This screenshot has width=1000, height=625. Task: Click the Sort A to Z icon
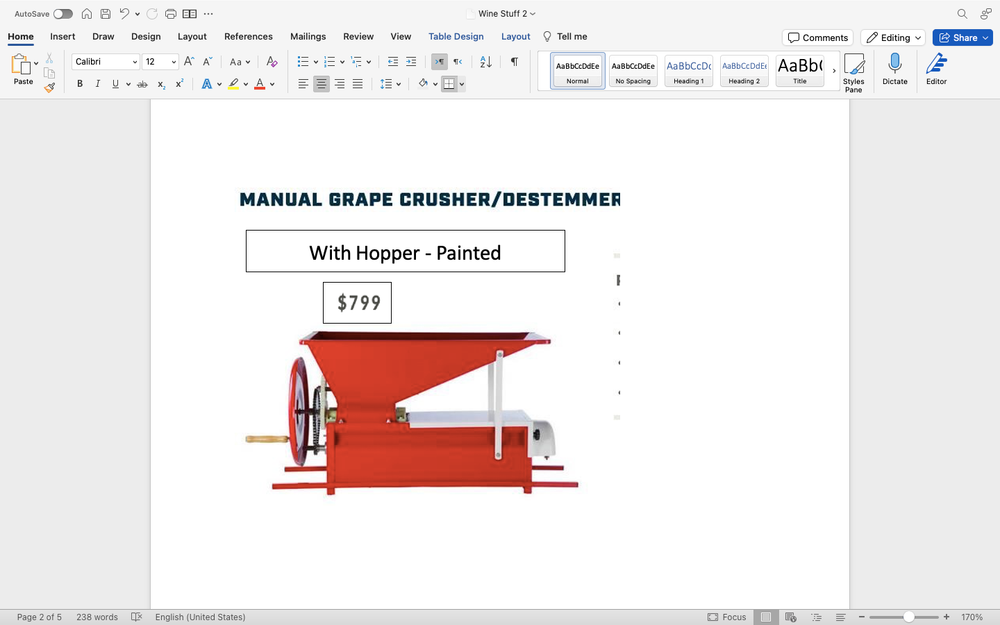pyautogui.click(x=486, y=62)
